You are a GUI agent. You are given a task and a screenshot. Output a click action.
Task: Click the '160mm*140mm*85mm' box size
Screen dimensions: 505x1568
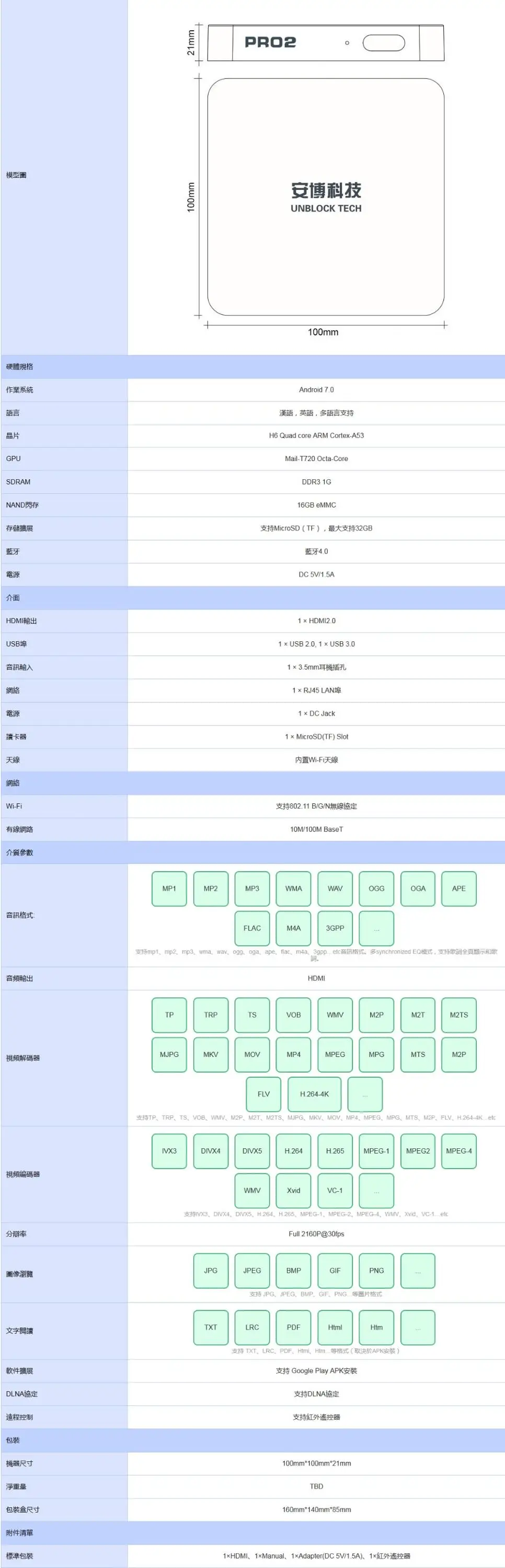click(316, 1509)
